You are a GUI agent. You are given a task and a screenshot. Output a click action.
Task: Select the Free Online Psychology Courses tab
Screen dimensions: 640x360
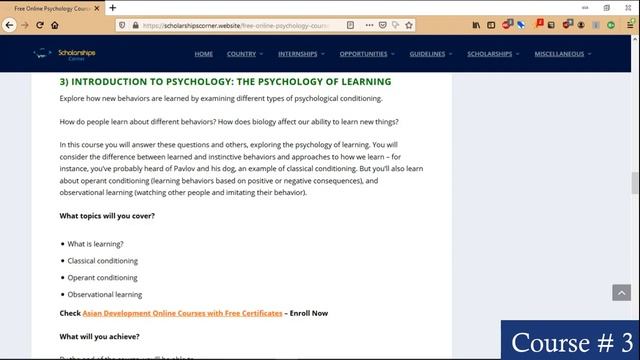(x=52, y=8)
